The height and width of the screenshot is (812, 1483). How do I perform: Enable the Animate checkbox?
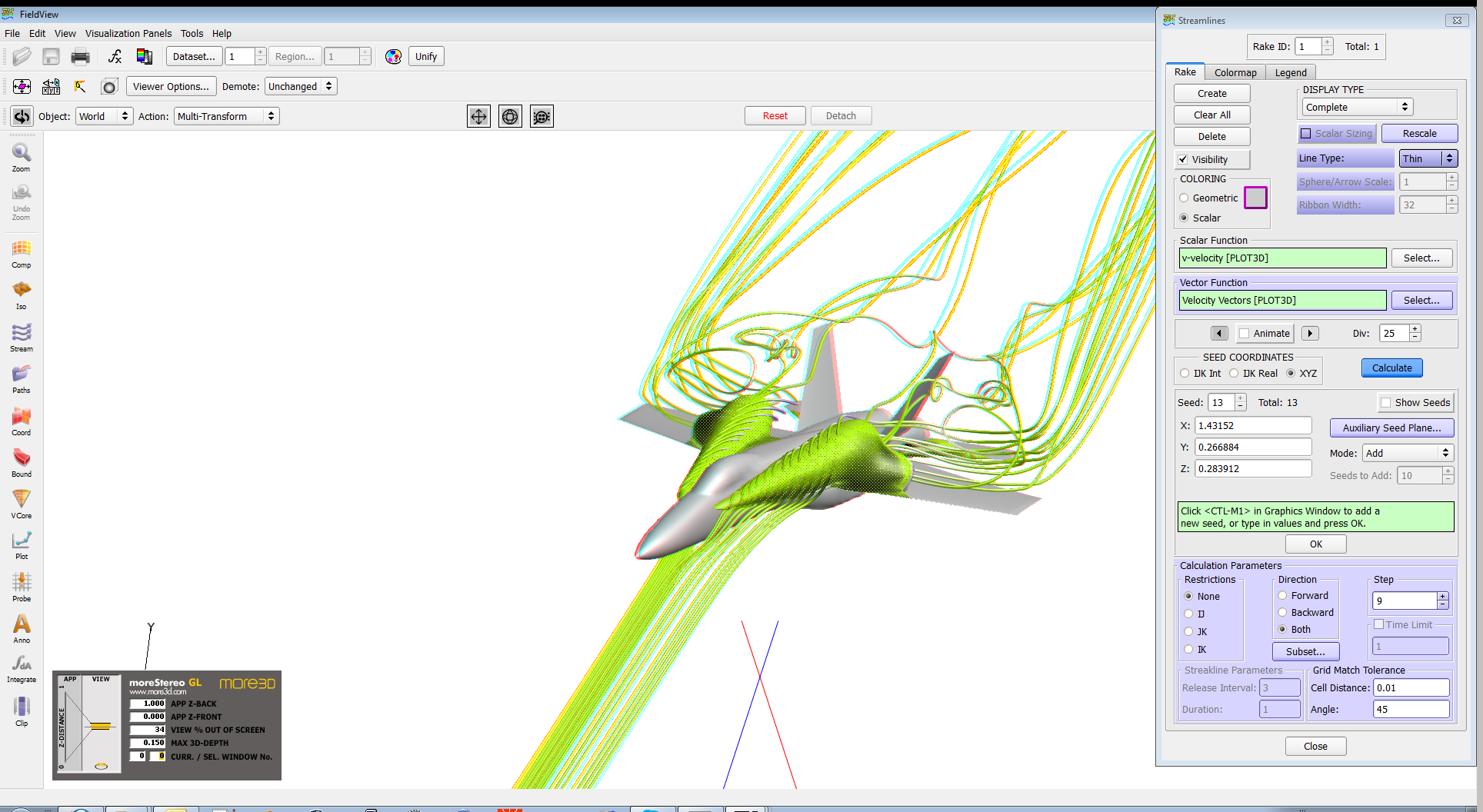pos(1244,333)
